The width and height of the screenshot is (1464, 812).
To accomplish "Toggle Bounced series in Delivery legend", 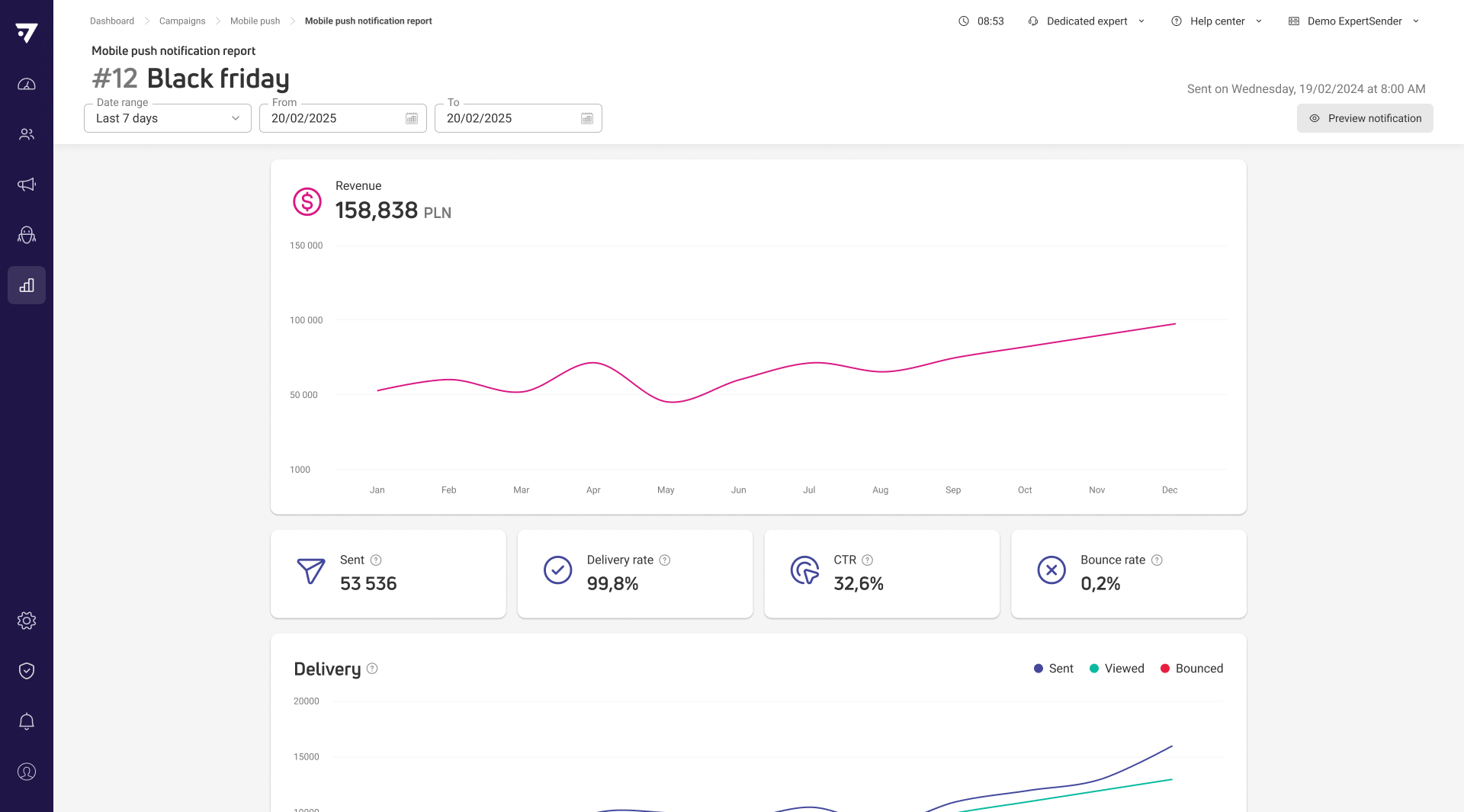I will (x=1191, y=669).
